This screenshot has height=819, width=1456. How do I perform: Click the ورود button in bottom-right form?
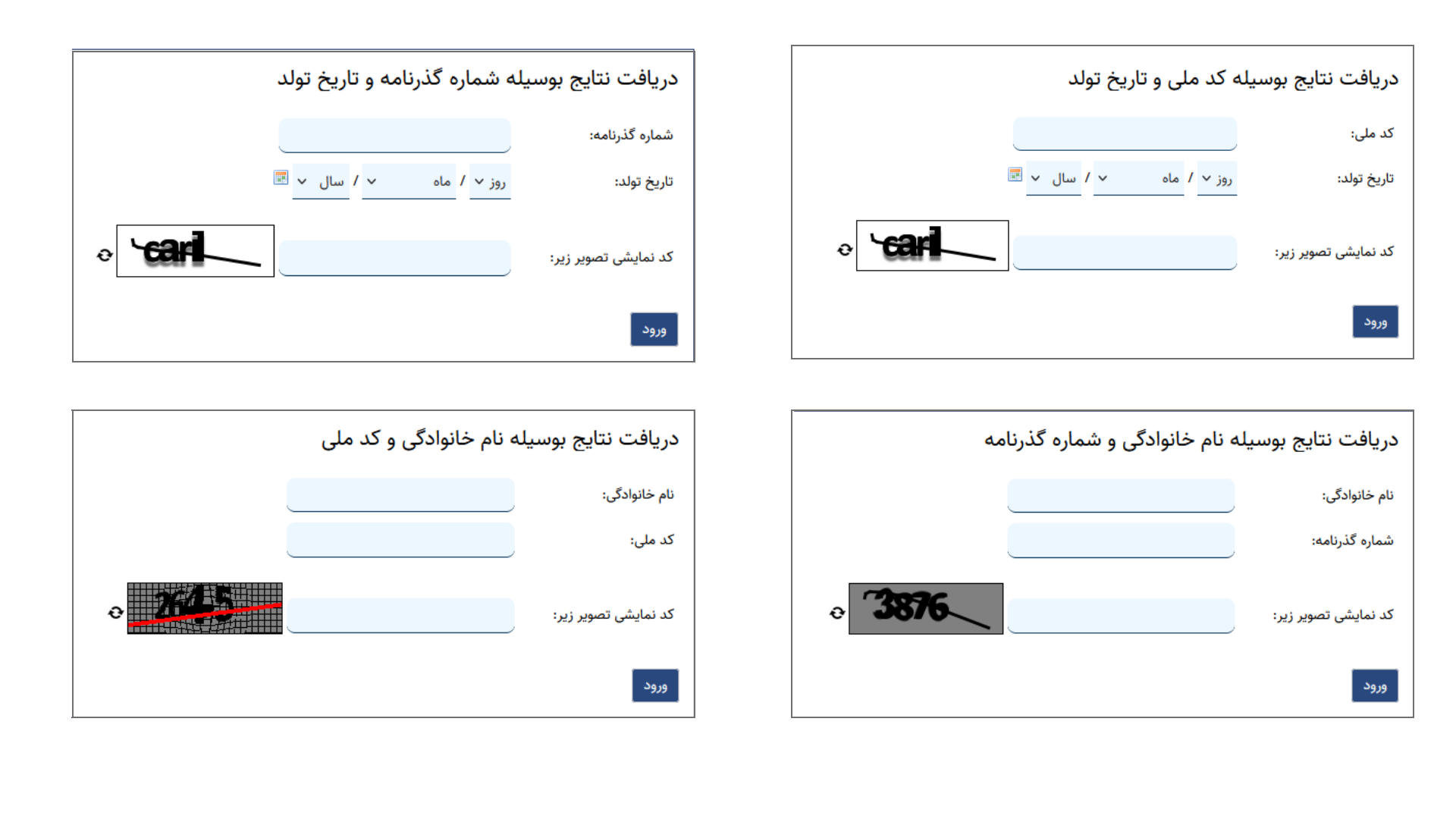[x=1373, y=686]
